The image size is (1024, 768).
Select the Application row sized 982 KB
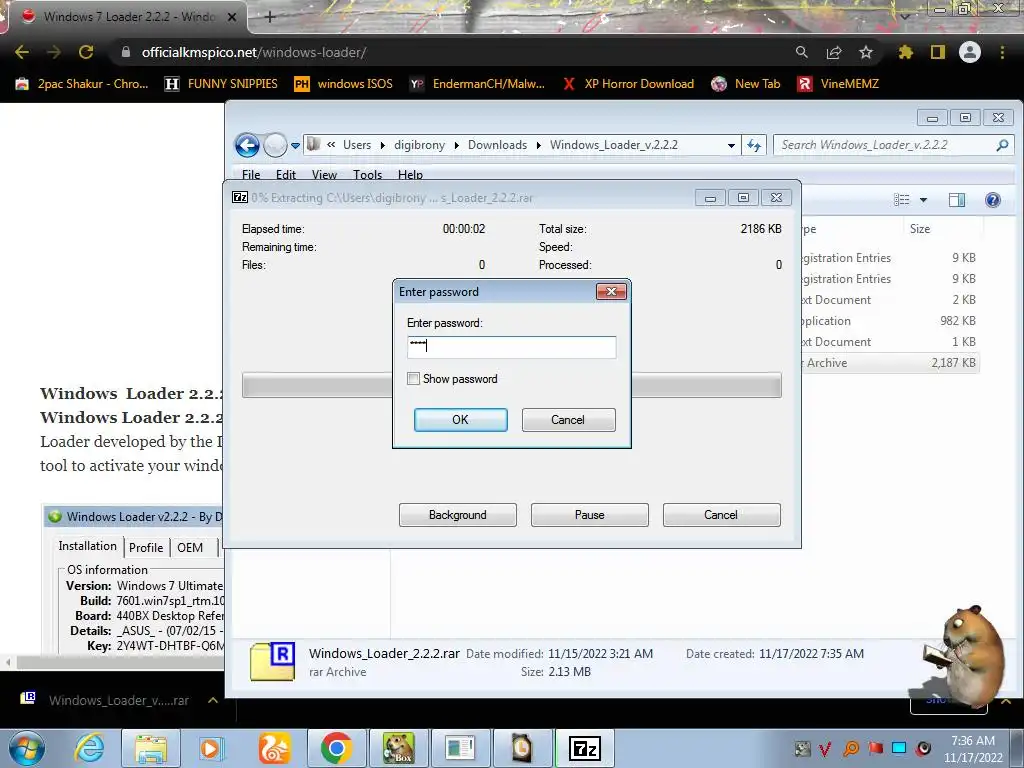click(890, 321)
